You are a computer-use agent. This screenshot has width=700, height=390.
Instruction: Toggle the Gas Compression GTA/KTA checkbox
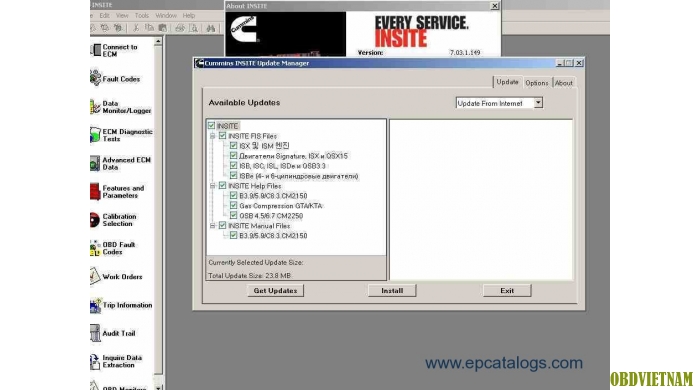coord(233,205)
